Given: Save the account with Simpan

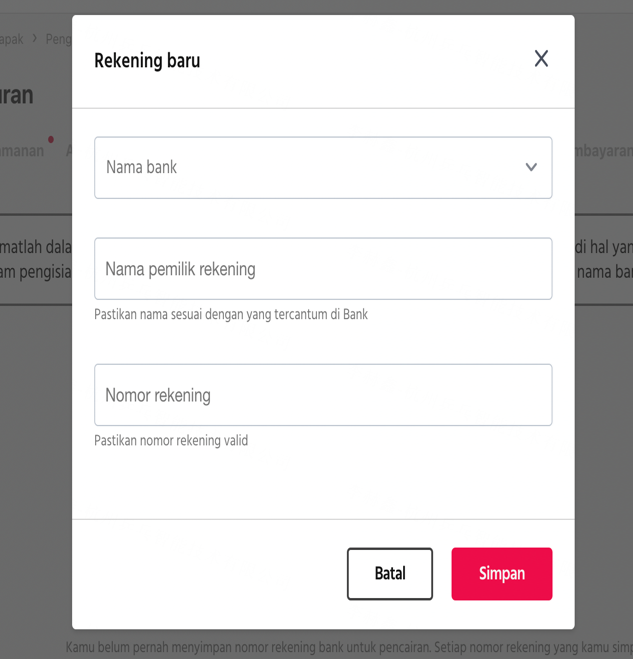Looking at the screenshot, I should click(501, 574).
